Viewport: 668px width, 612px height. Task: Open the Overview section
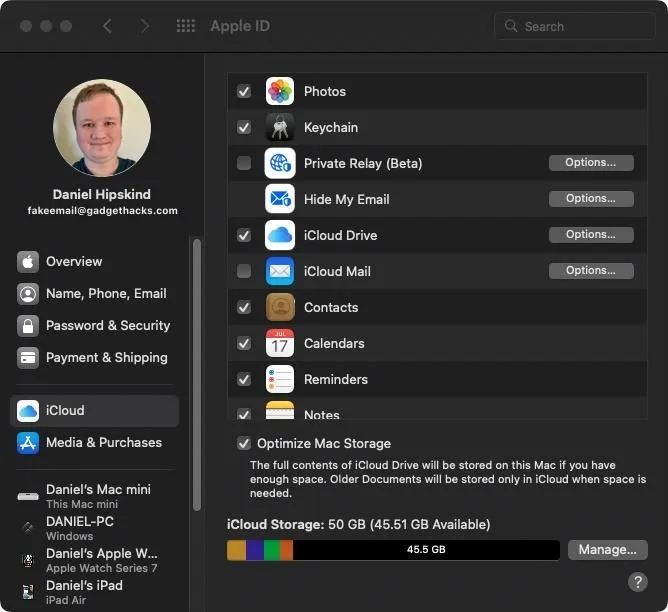(95, 261)
